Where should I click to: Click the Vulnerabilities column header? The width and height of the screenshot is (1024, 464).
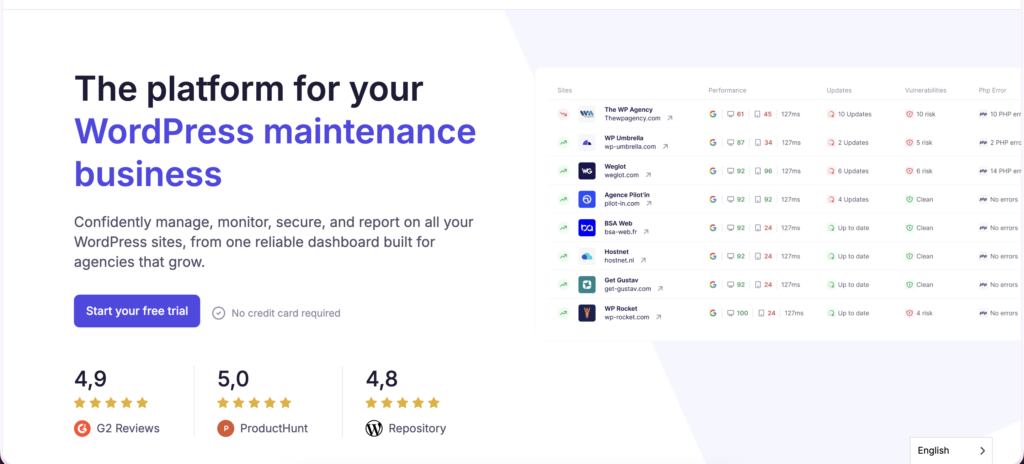pos(926,90)
